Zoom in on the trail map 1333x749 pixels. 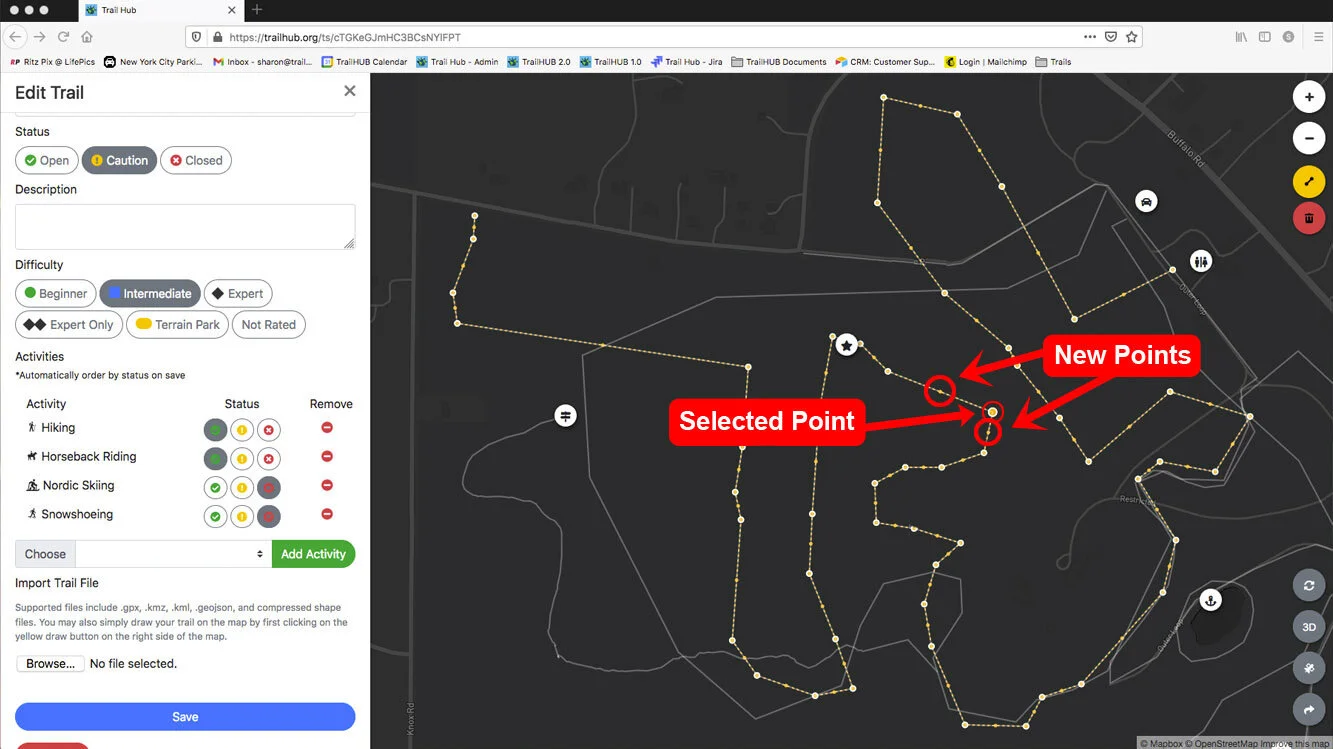pos(1309,97)
